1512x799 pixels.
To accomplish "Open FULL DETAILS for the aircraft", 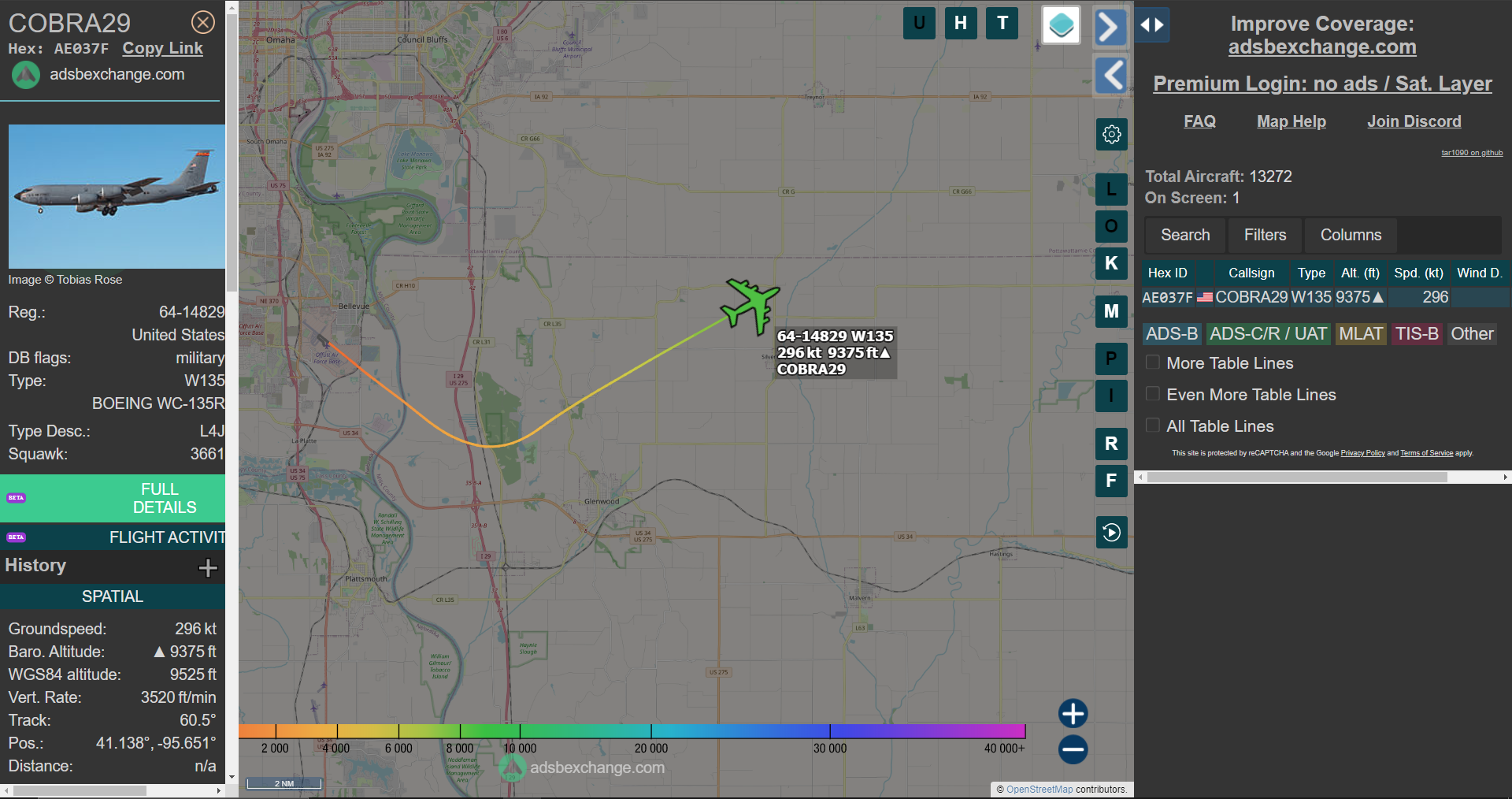I will (x=113, y=498).
